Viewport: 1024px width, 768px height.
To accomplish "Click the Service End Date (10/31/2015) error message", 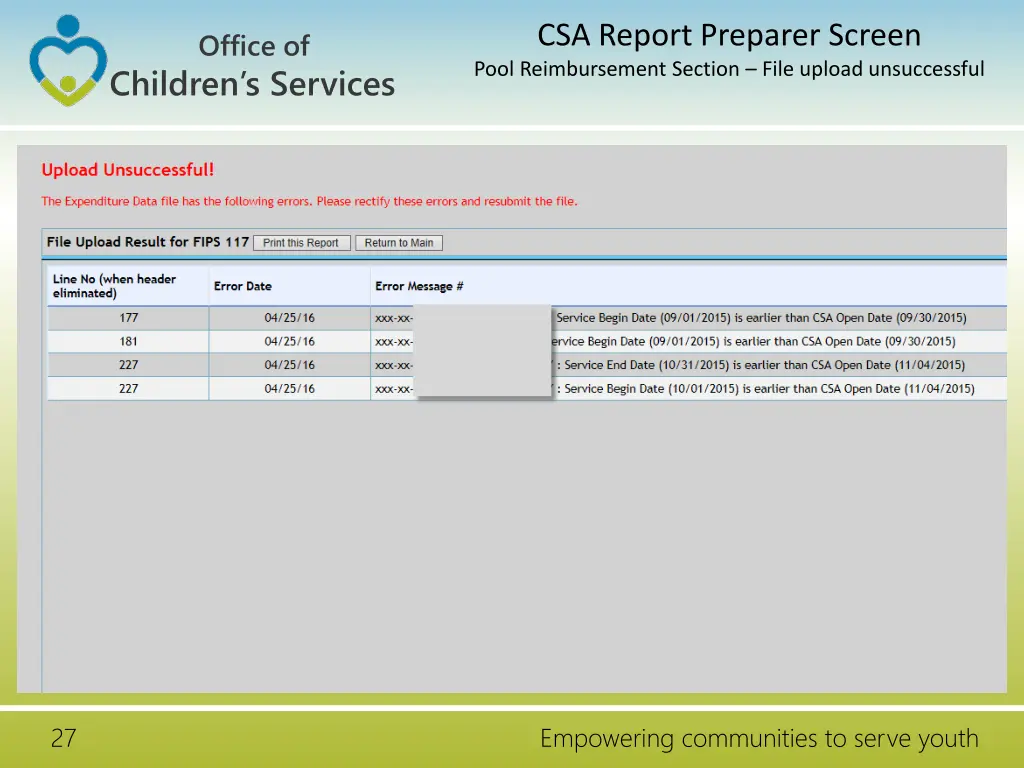I will pos(764,365).
